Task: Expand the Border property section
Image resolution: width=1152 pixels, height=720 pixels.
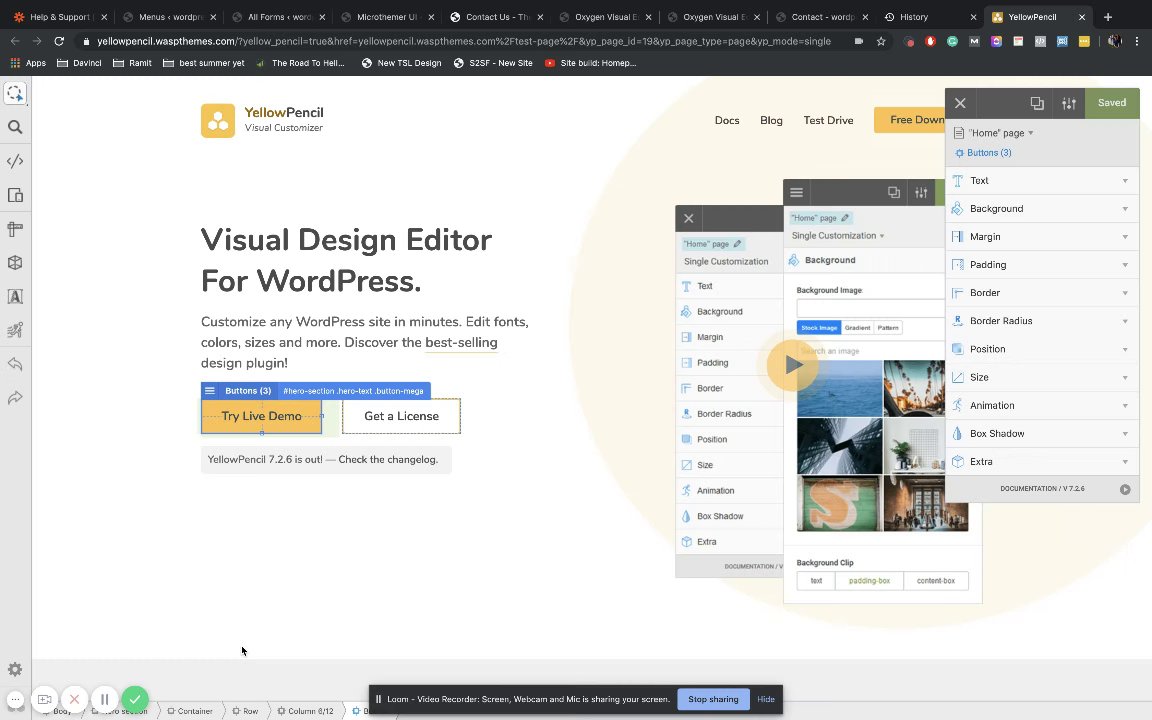Action: [x=1042, y=292]
